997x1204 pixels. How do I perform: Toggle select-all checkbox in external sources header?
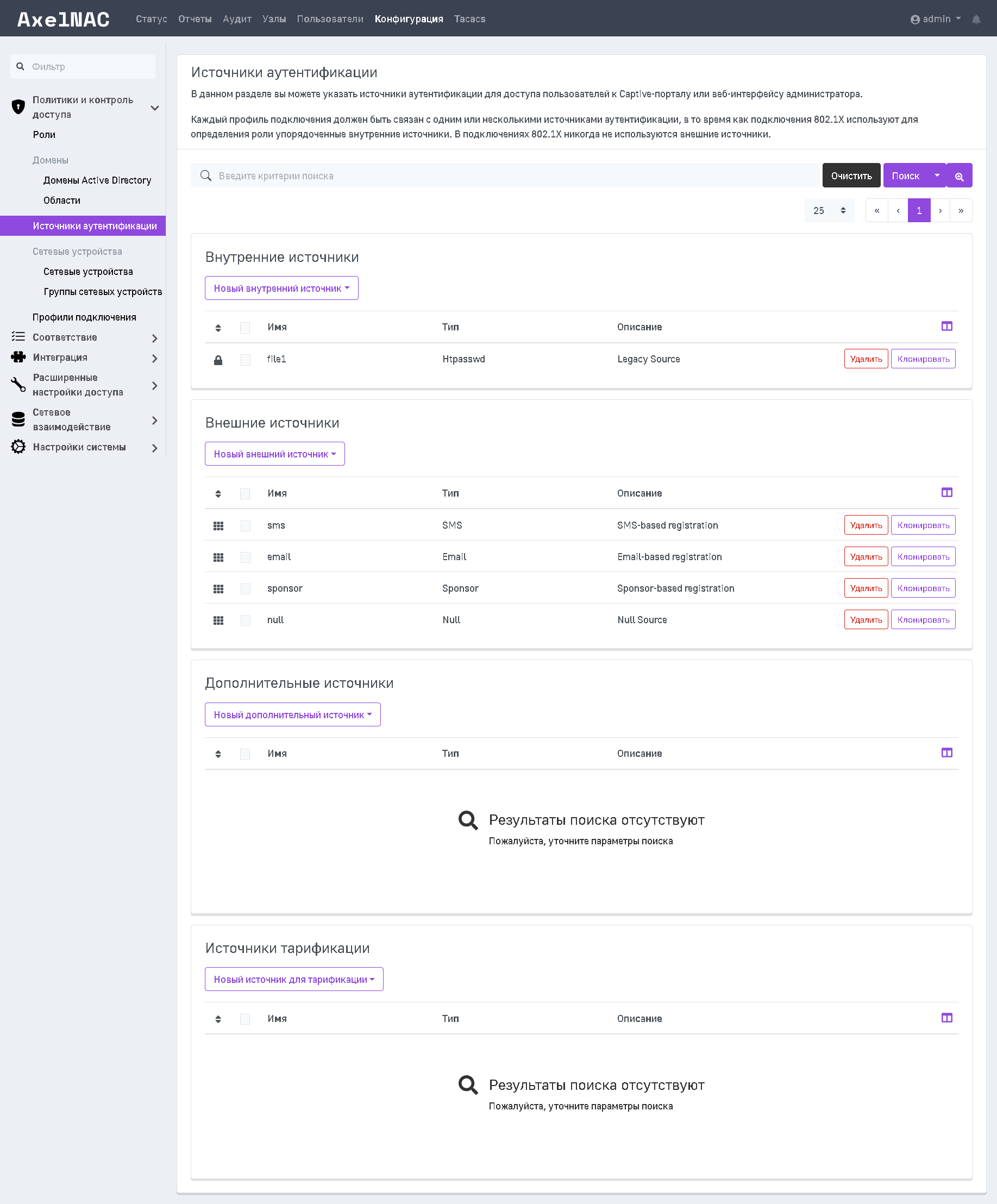point(246,494)
